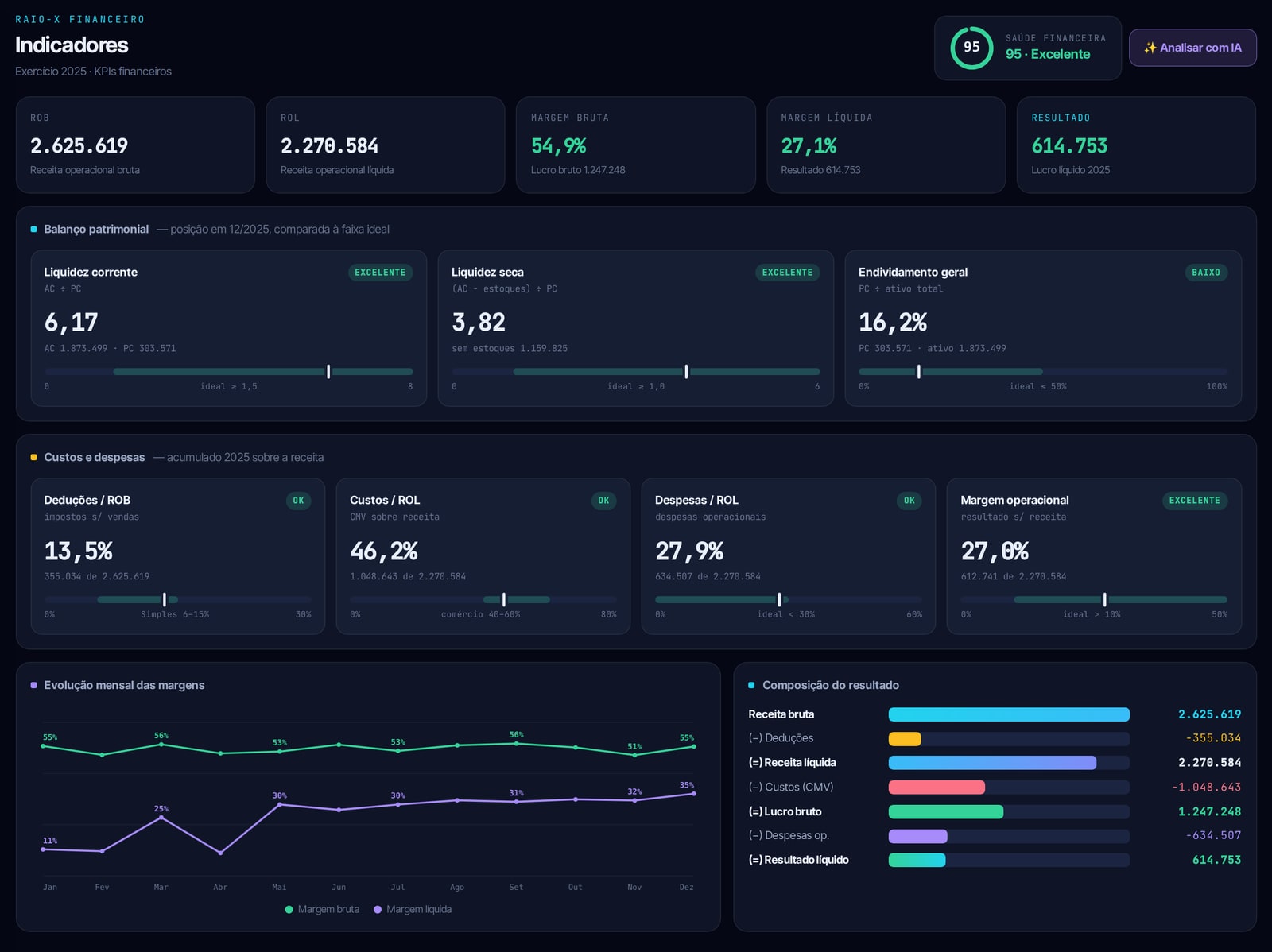Click the EXCELENTE badge on Liquidez corrente

(x=380, y=273)
